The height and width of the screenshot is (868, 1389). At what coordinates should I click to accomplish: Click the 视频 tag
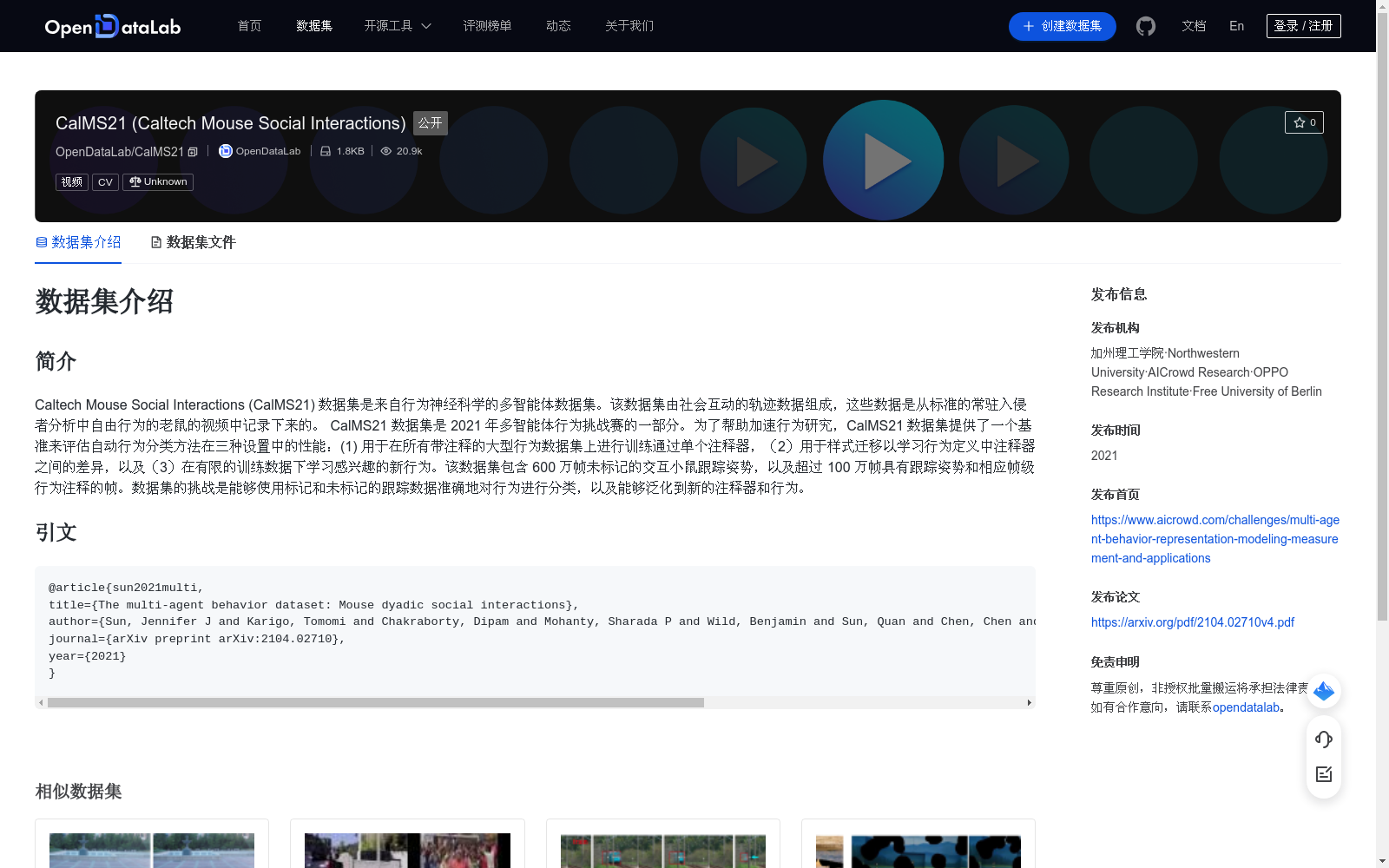point(72,182)
